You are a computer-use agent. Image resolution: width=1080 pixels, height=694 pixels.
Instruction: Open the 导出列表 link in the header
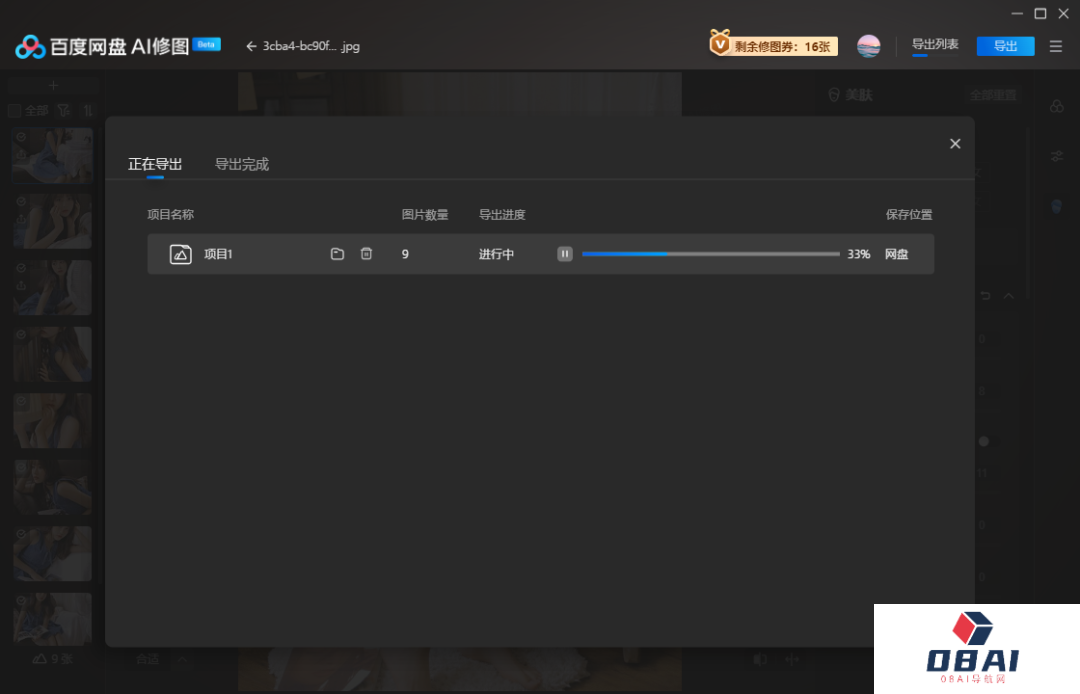coord(935,45)
